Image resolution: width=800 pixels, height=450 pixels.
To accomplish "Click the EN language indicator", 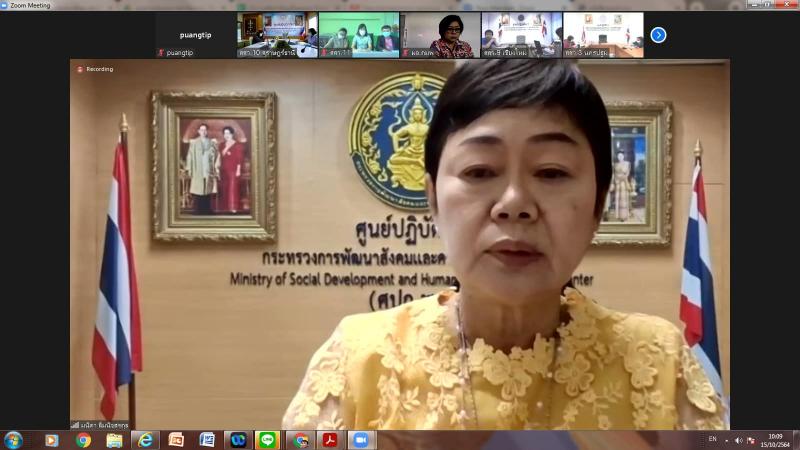I will pyautogui.click(x=712, y=439).
